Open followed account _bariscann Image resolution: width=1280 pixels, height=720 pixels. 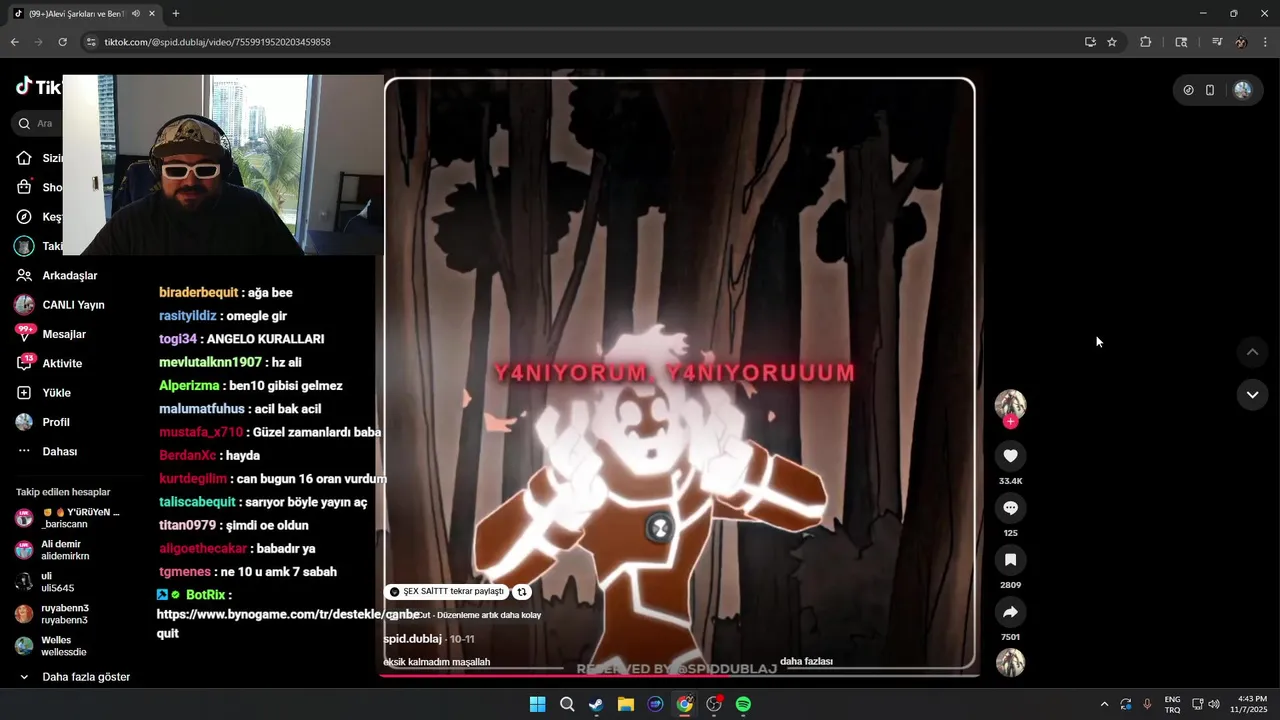point(67,518)
